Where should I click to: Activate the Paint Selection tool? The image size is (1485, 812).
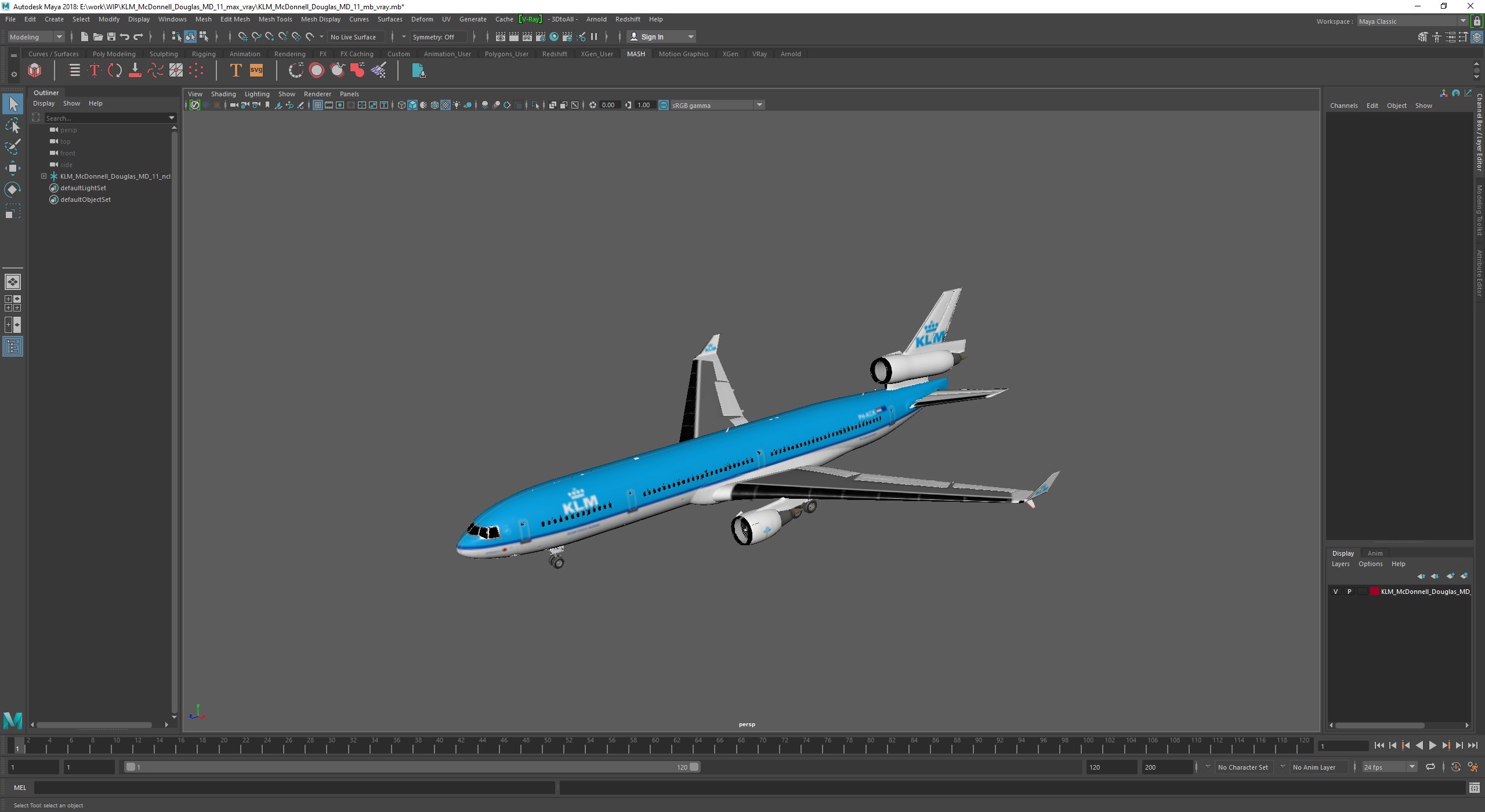click(x=13, y=147)
